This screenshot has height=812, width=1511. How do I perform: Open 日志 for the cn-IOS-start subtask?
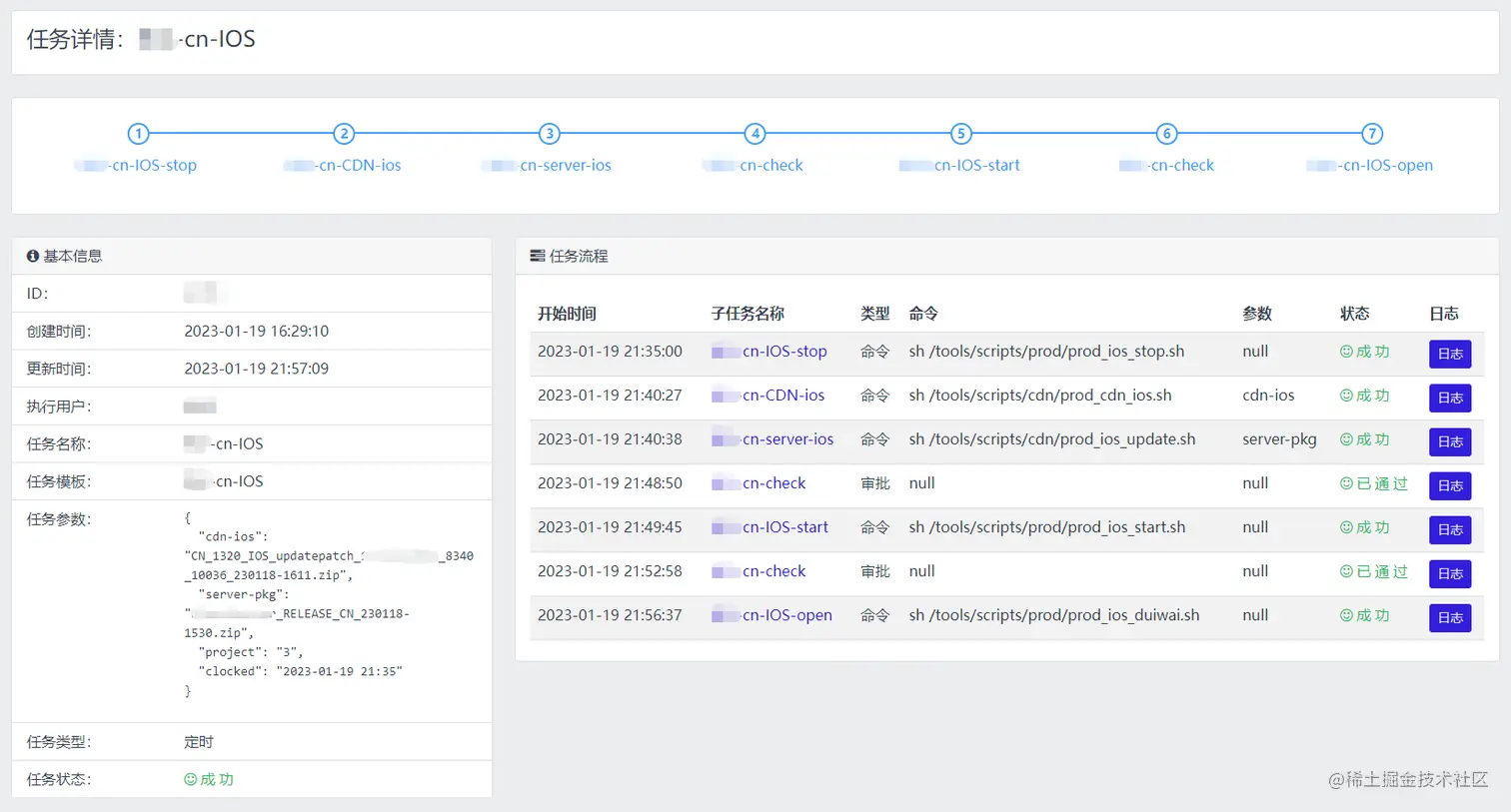(x=1450, y=529)
